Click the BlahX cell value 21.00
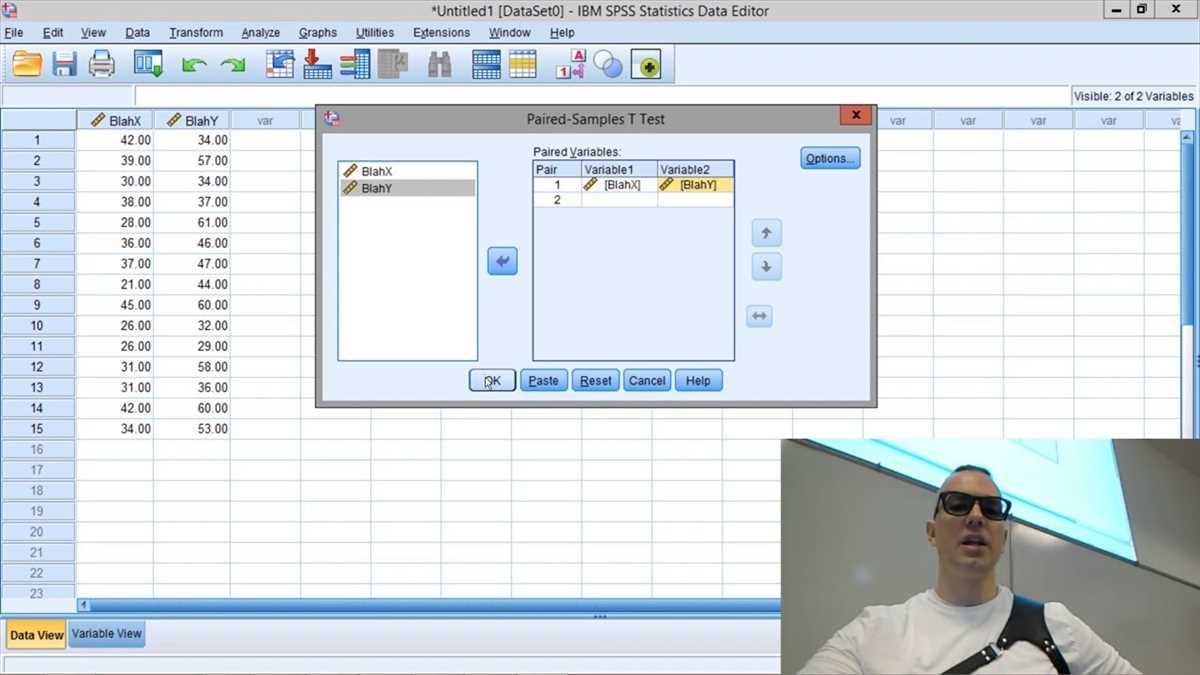Screen dimensions: 1200x675 click(115, 284)
